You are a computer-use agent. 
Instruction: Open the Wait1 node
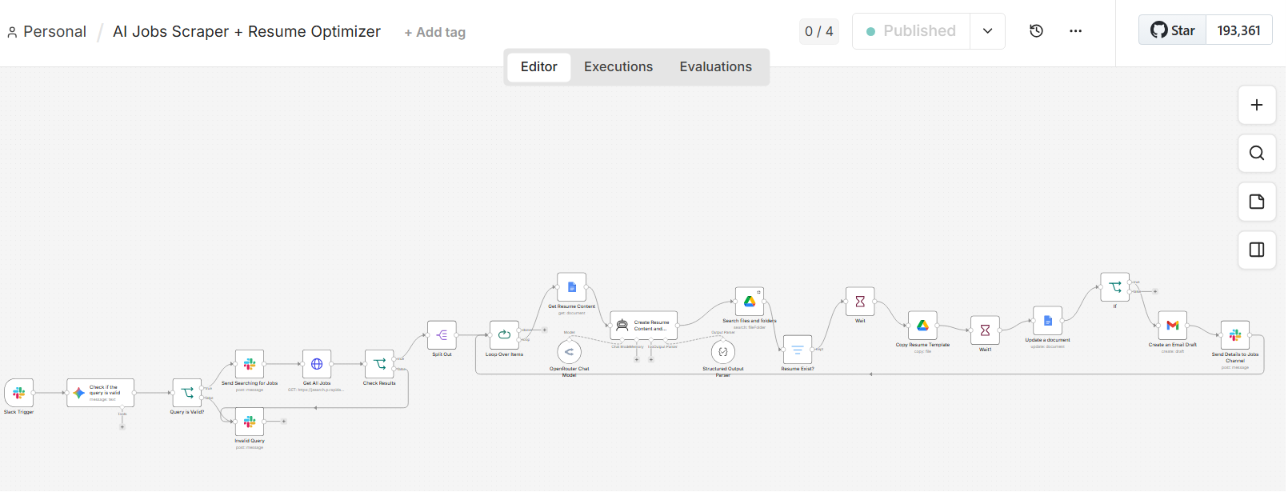985,330
